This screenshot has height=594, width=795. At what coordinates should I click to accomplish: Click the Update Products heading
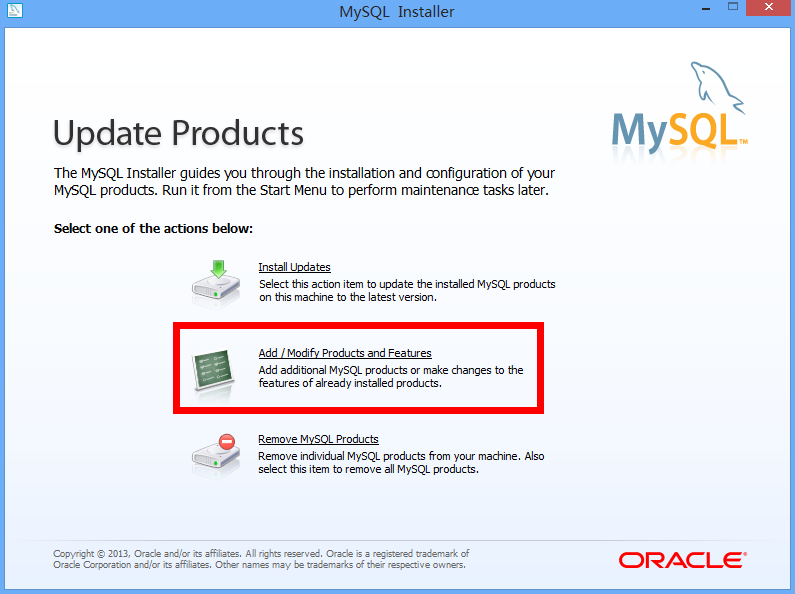tap(178, 133)
